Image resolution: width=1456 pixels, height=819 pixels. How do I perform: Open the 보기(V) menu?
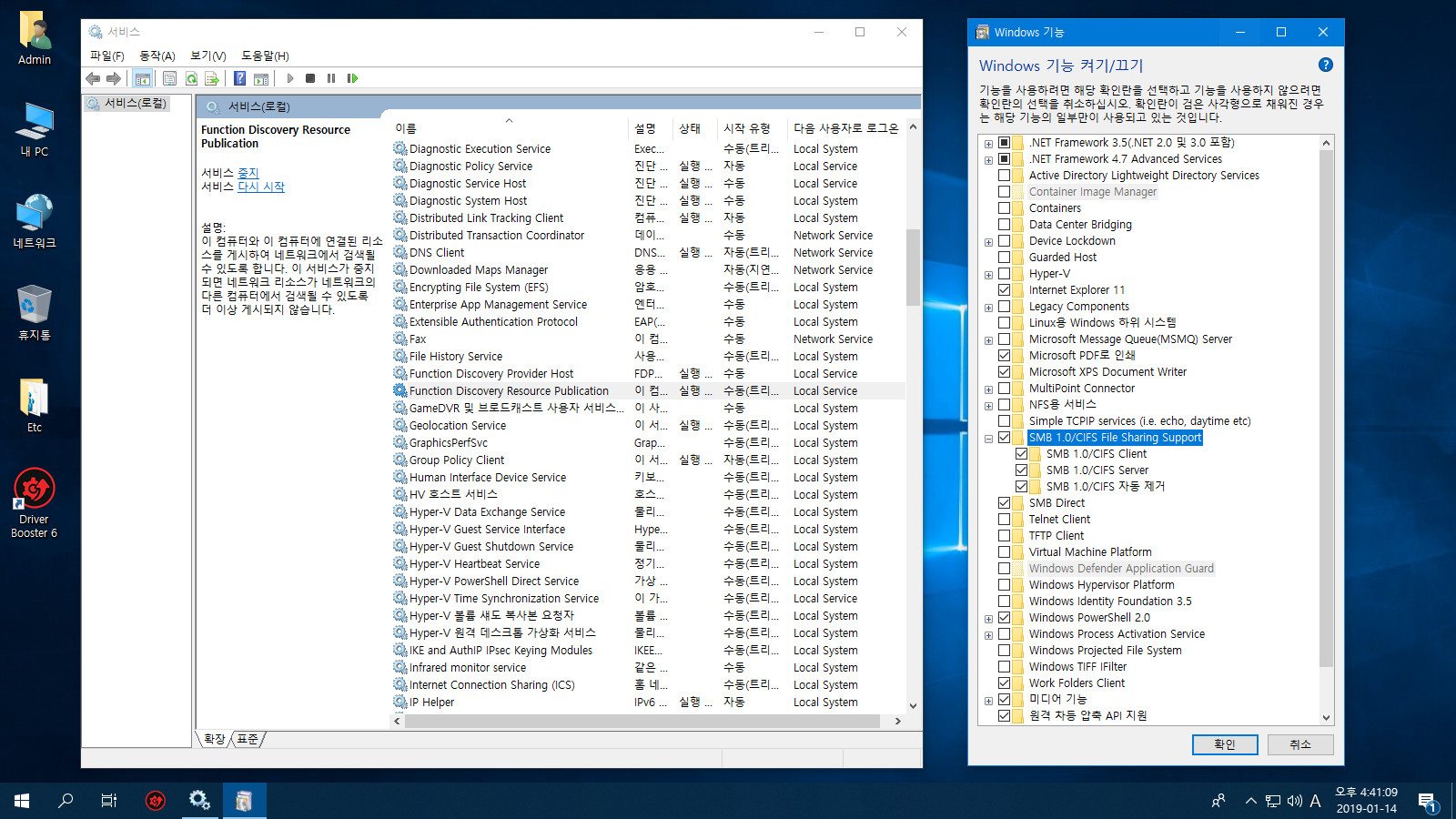pos(208,56)
